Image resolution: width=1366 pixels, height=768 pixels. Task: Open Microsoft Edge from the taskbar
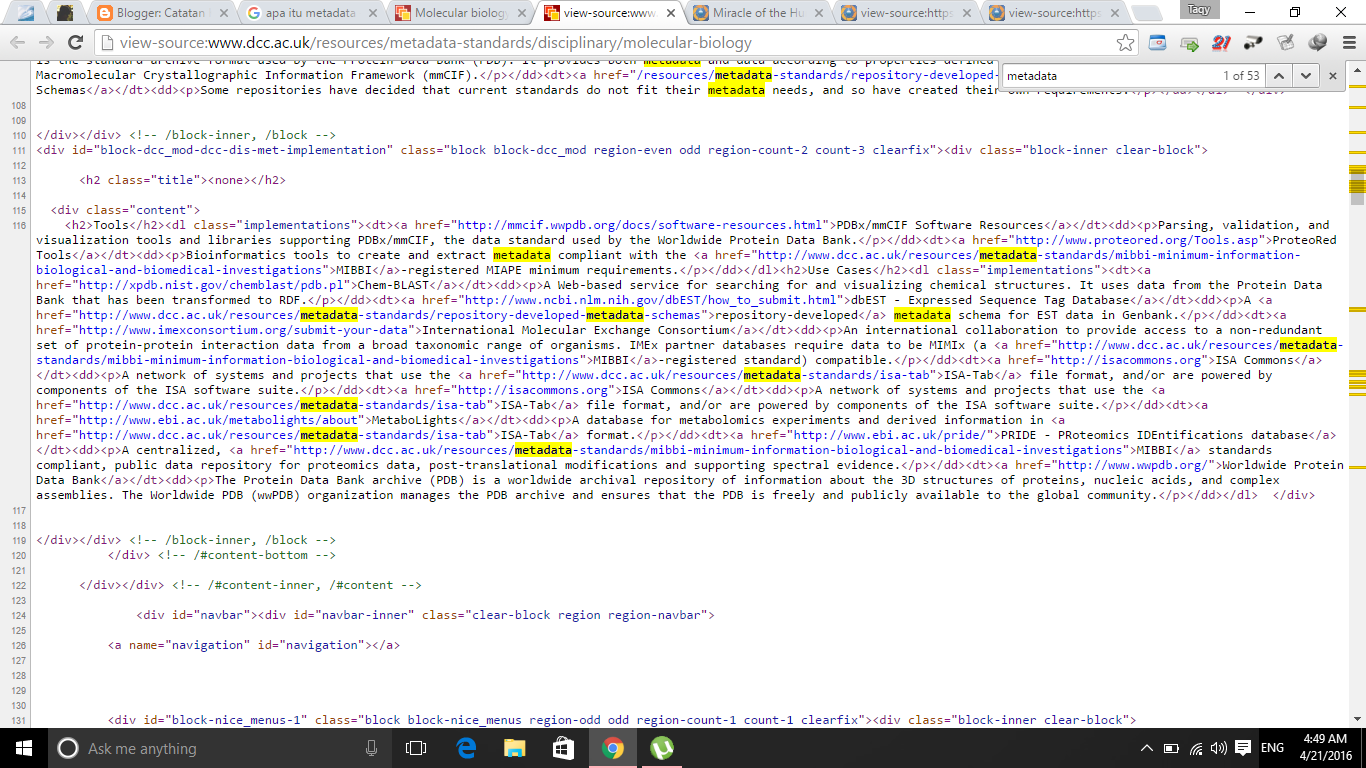465,747
